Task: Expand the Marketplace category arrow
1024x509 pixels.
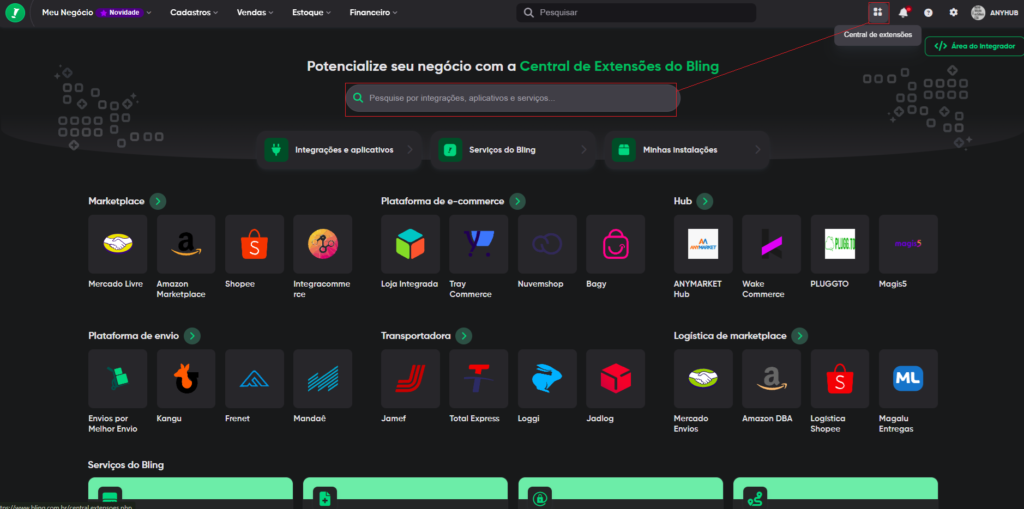Action: 158,201
